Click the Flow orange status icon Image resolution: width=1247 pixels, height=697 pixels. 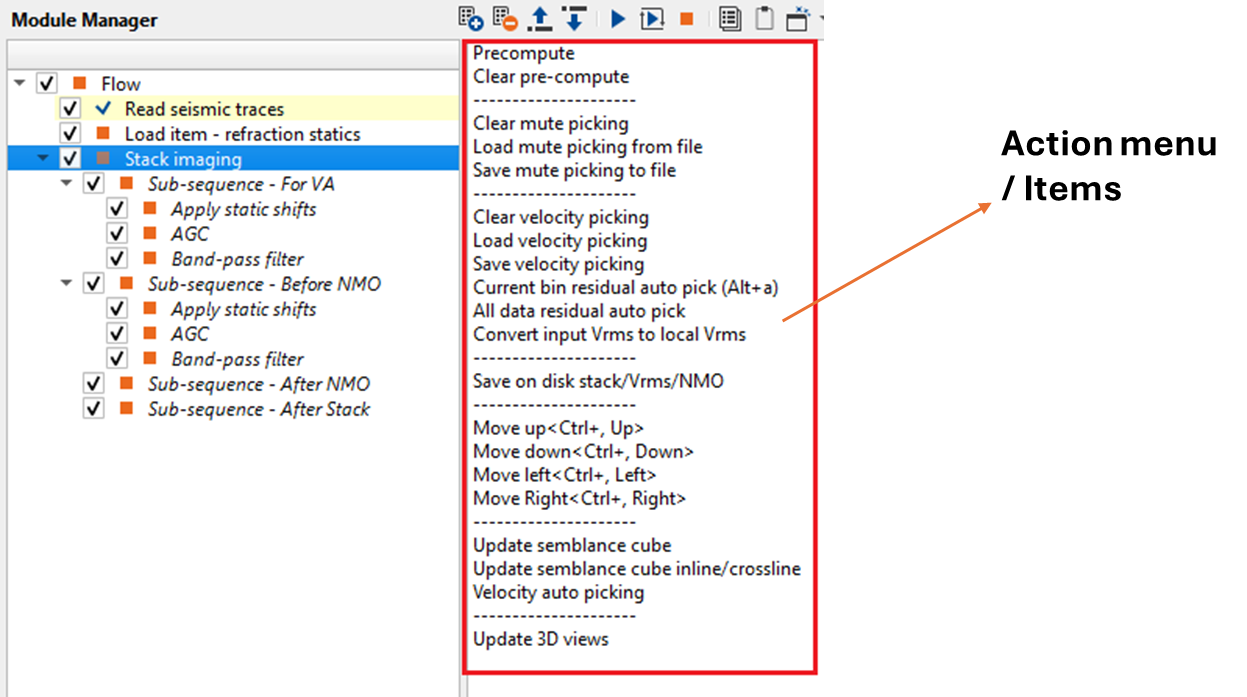tap(79, 83)
